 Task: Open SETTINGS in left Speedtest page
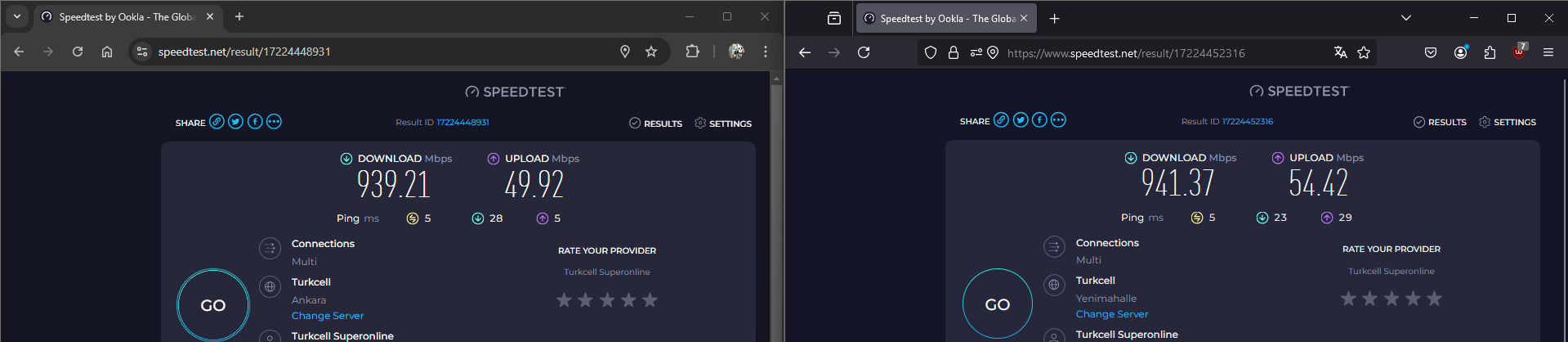(x=723, y=124)
